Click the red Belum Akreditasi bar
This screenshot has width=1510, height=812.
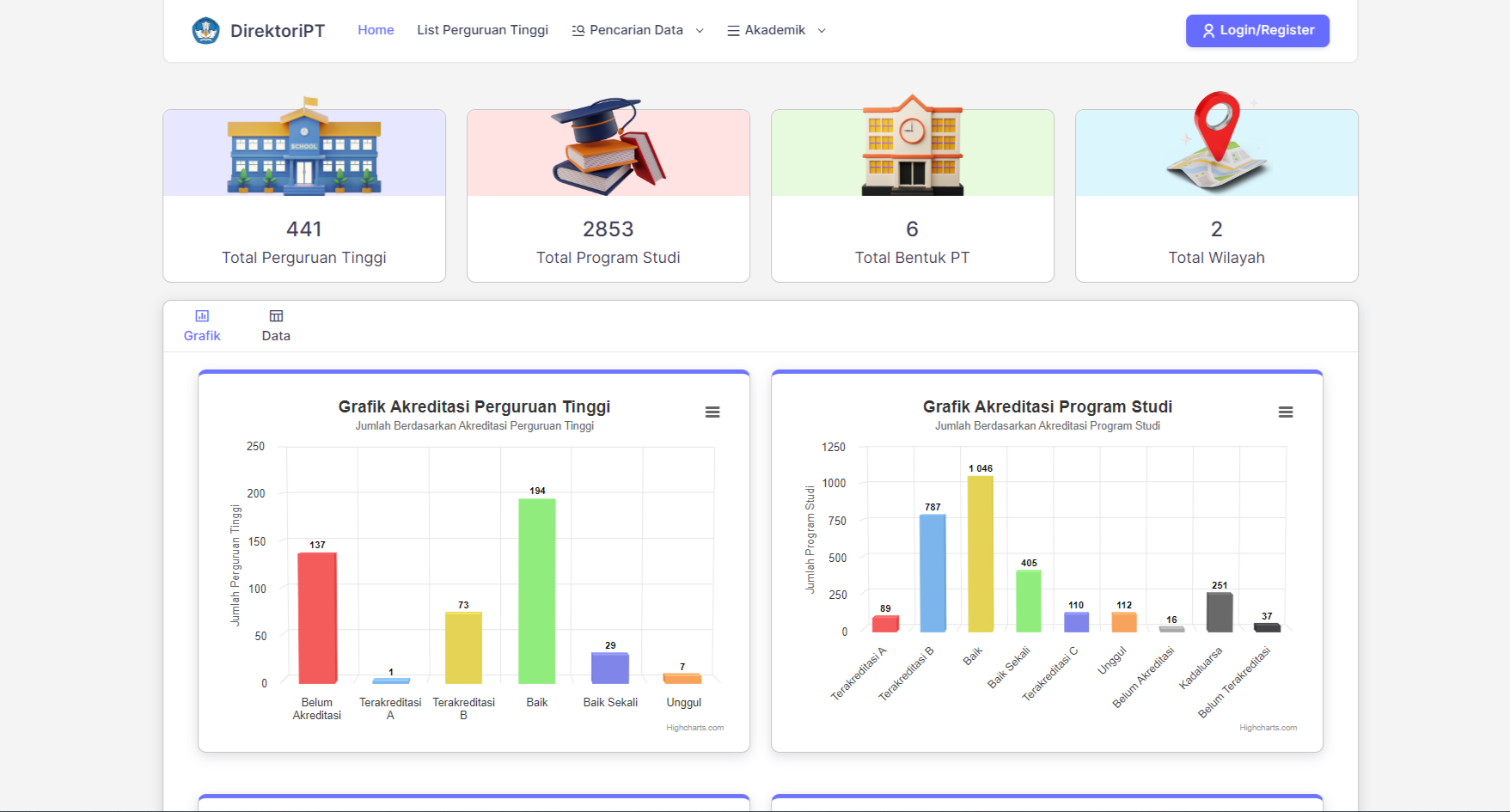pyautogui.click(x=317, y=618)
